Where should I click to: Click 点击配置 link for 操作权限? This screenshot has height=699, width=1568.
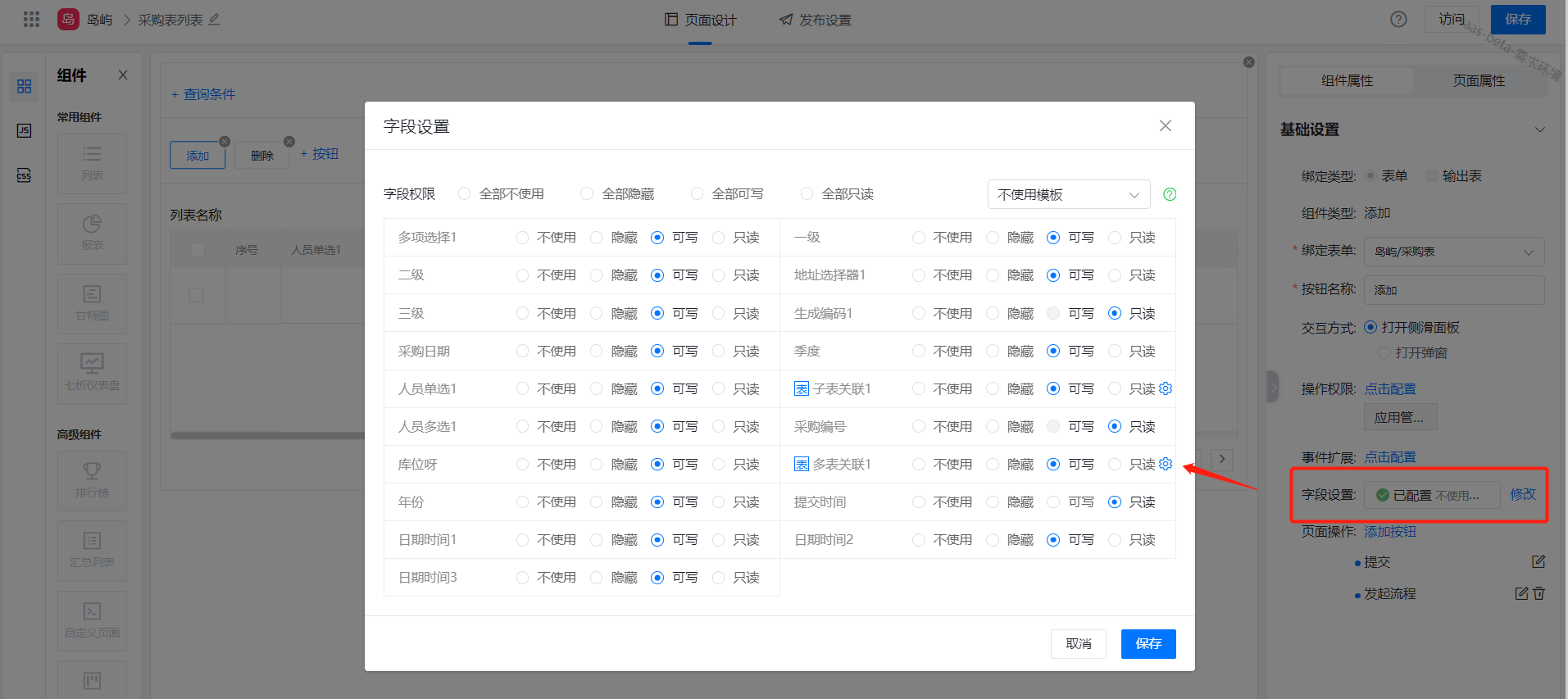tap(1389, 388)
